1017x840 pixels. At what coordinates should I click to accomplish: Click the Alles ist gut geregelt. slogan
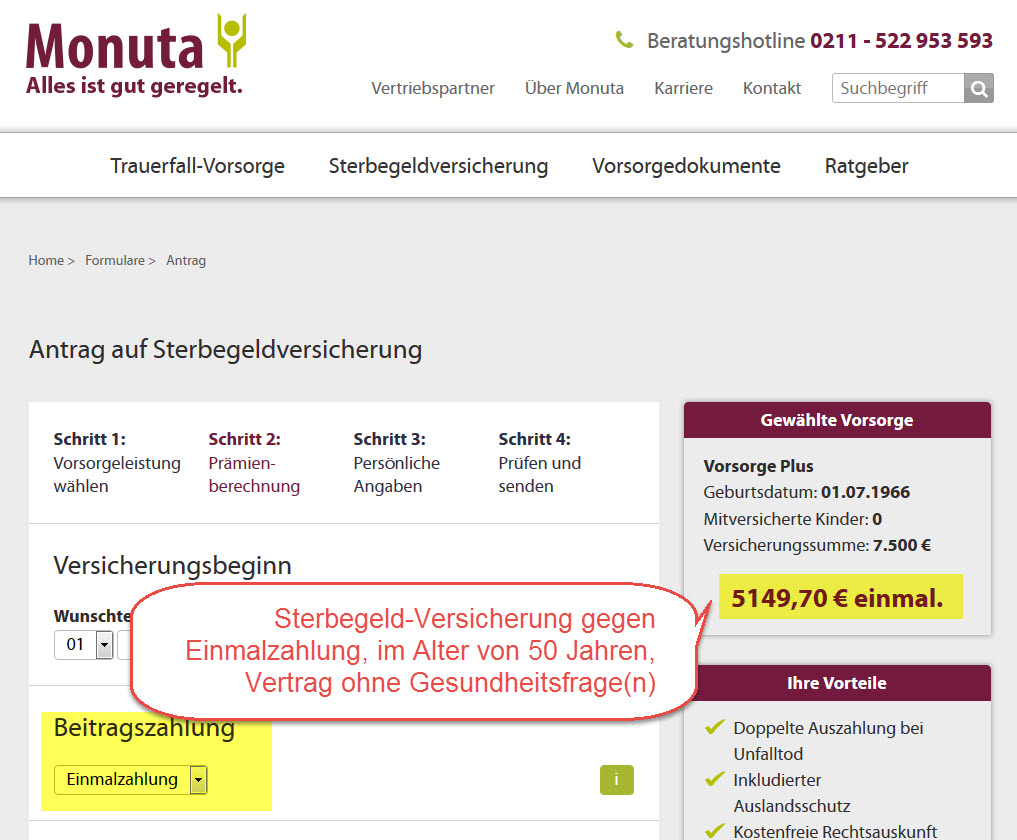[x=134, y=86]
